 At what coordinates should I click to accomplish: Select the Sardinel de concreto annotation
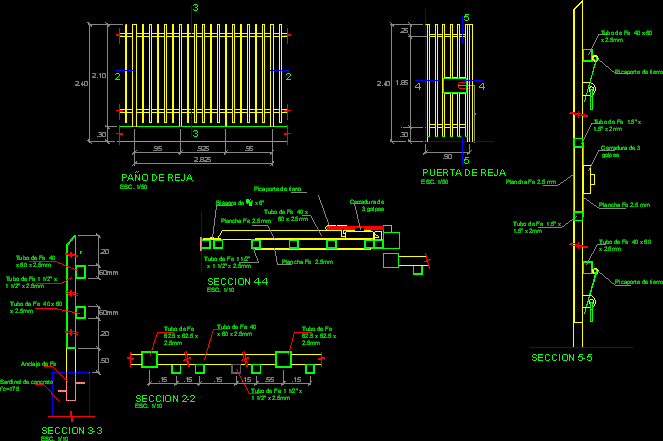coord(24,383)
